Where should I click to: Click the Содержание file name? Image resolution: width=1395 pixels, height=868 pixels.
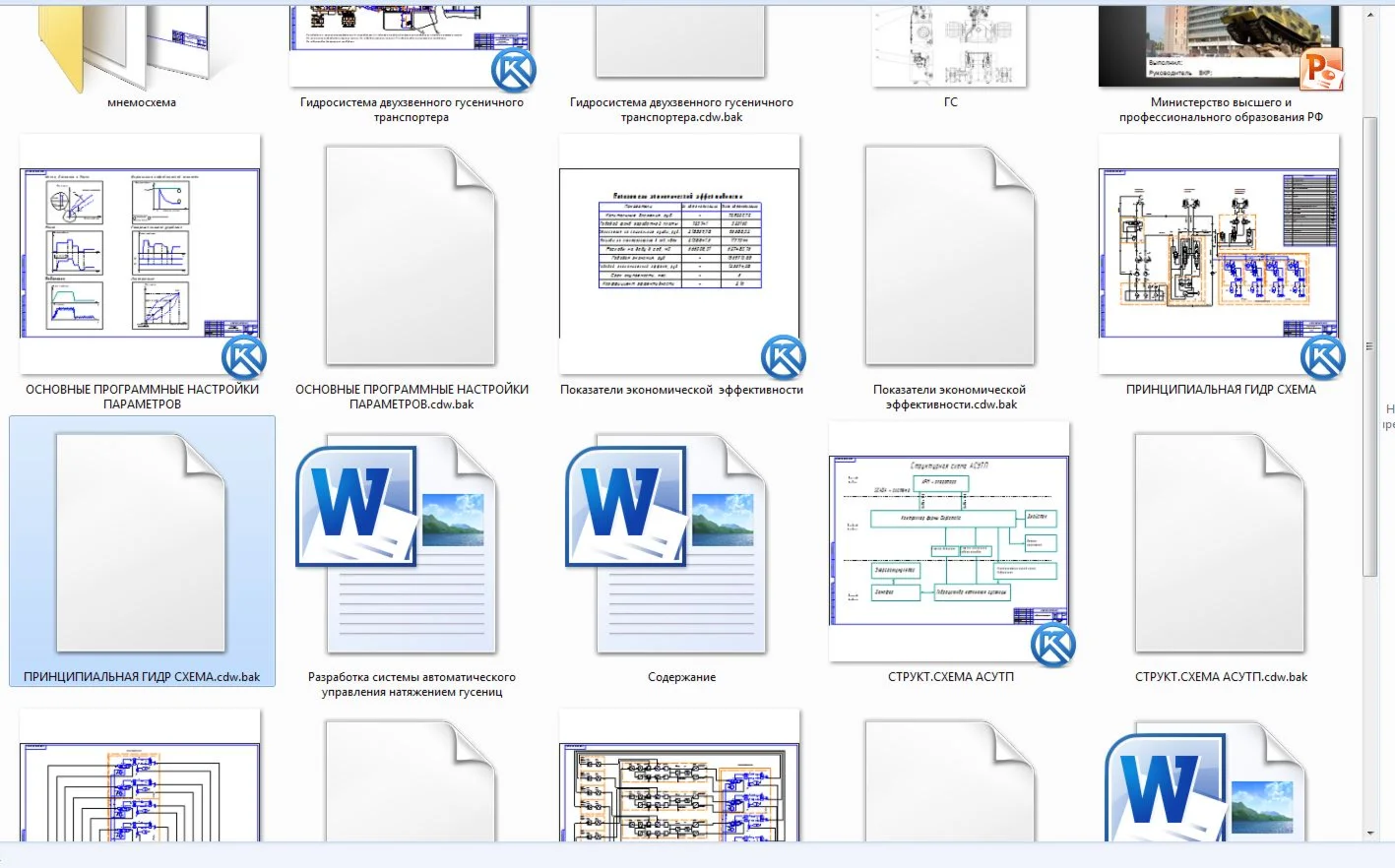[681, 677]
